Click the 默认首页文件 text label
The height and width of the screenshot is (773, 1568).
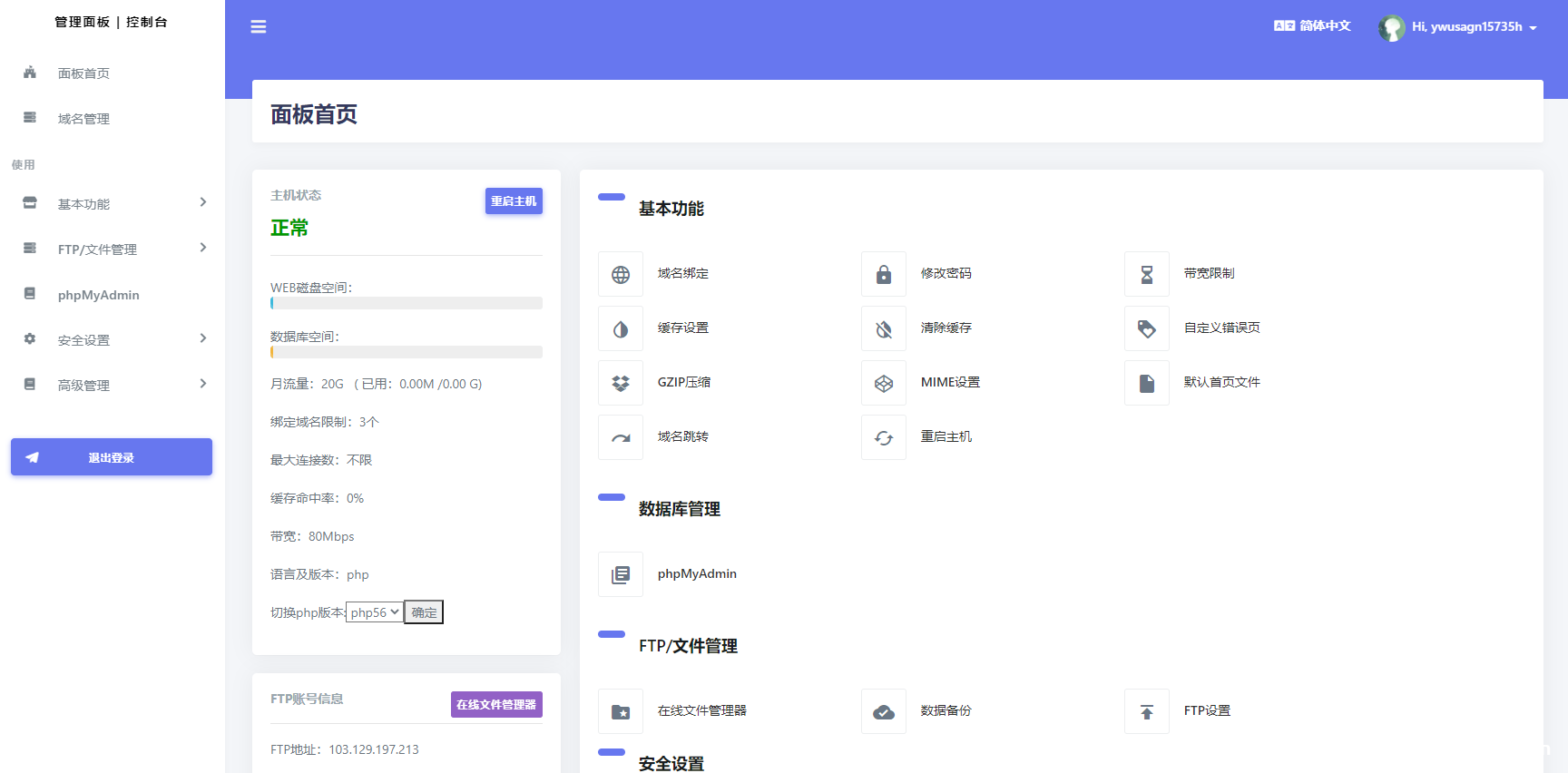pyautogui.click(x=1222, y=383)
